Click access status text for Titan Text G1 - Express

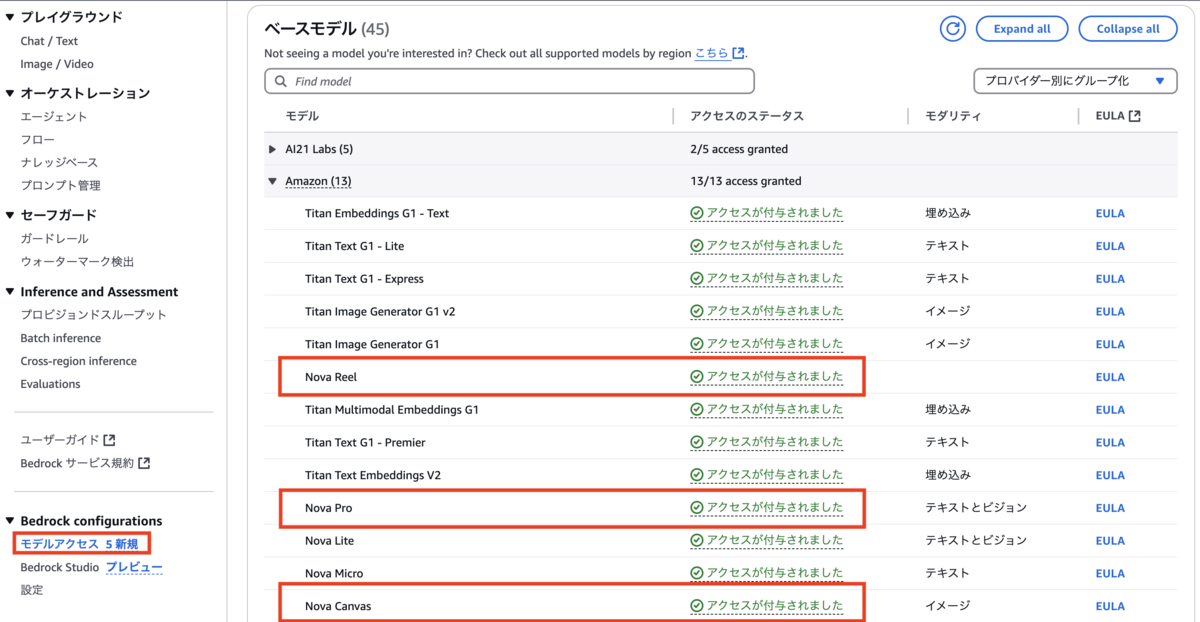click(x=774, y=279)
